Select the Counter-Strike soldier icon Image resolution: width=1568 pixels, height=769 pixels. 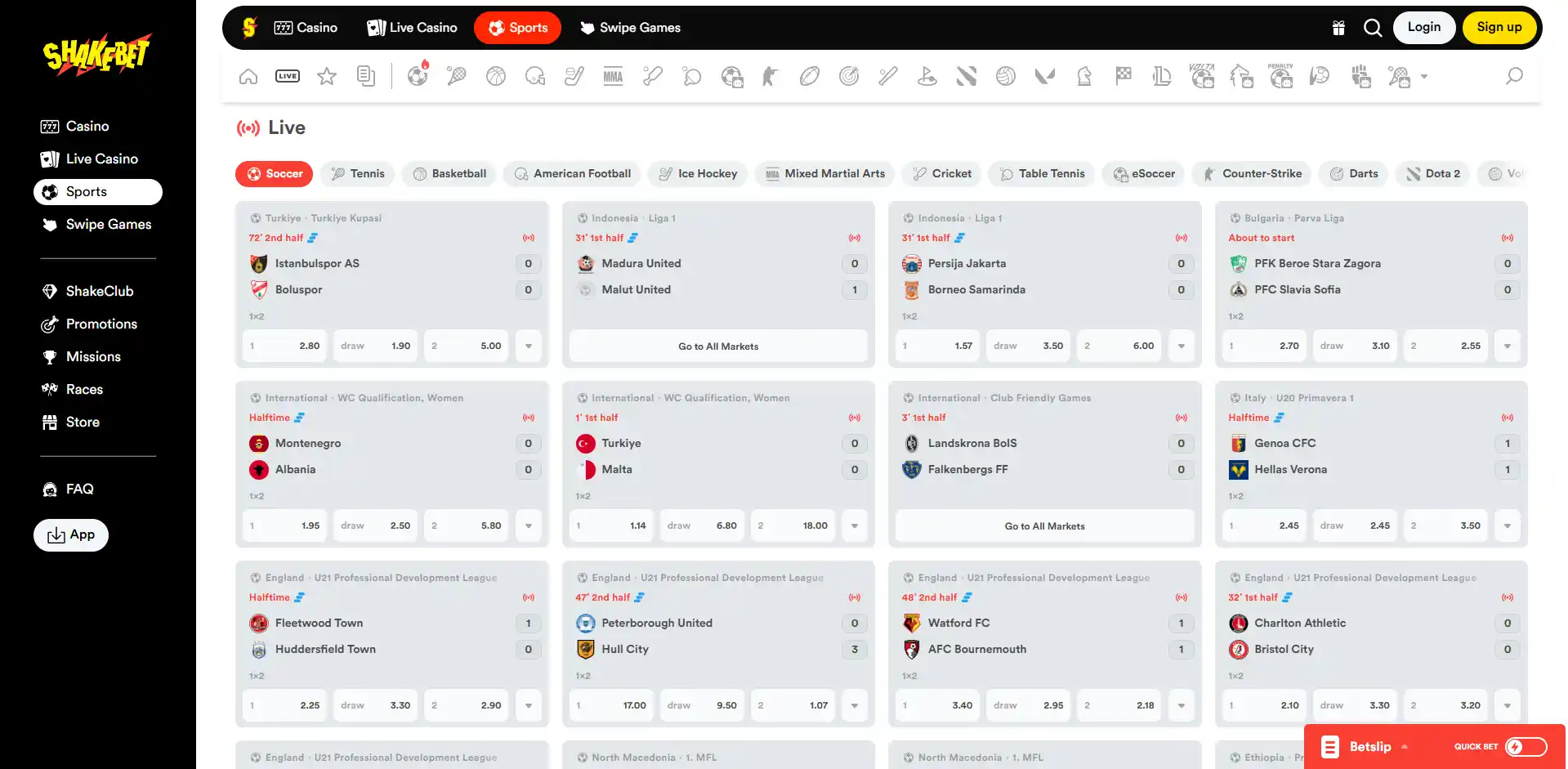click(x=771, y=77)
